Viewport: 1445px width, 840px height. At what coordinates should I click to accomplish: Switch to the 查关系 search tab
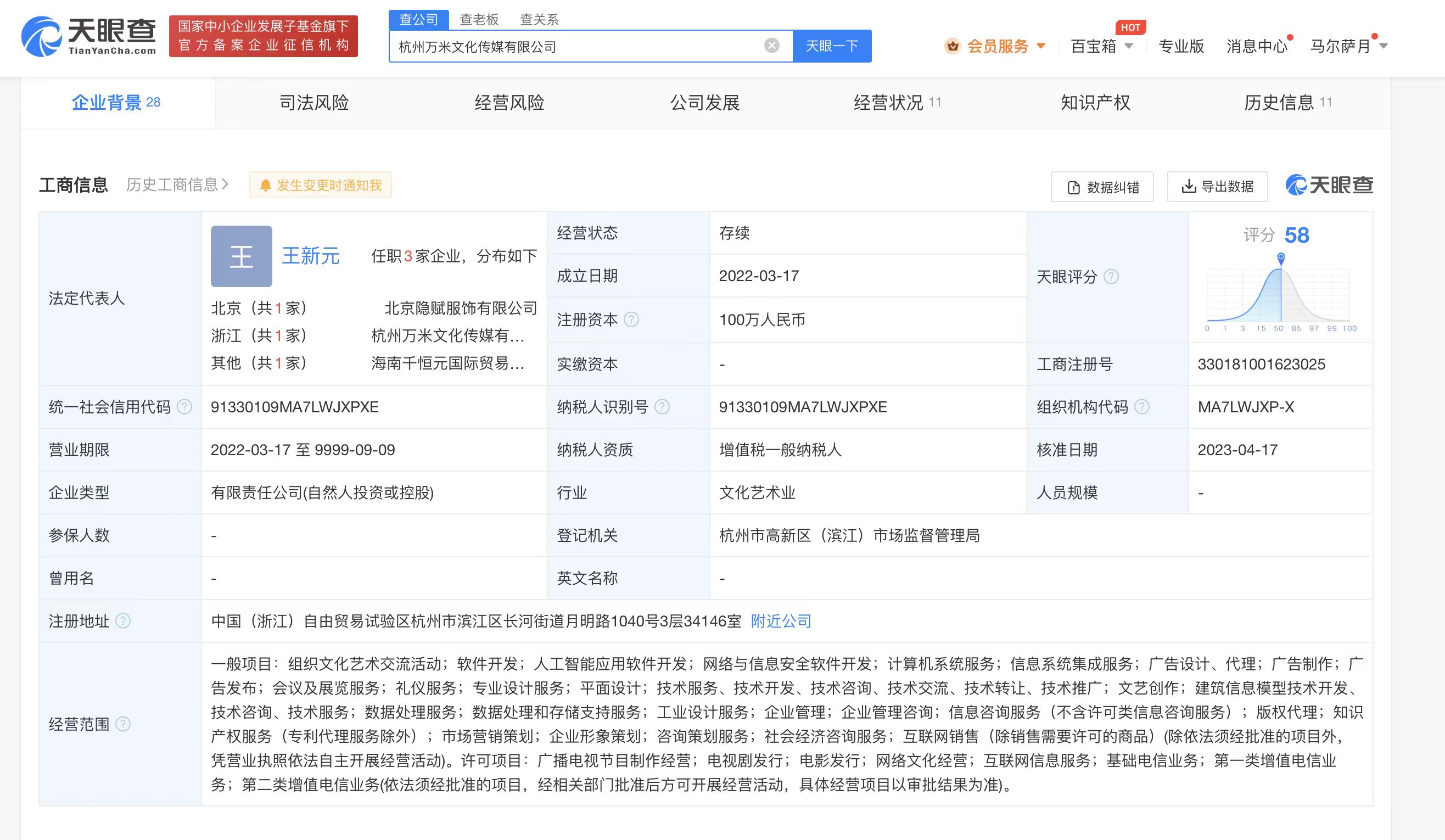(x=539, y=20)
